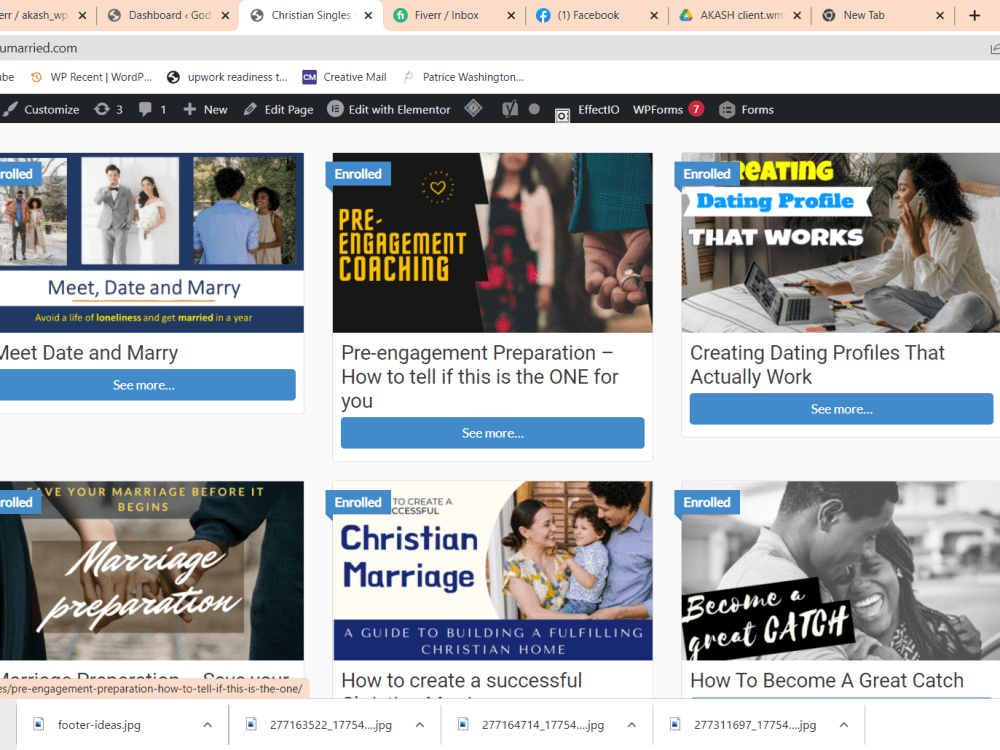Click the diamond icon in admin bar
Image resolution: width=1000 pixels, height=750 pixels.
(x=473, y=108)
